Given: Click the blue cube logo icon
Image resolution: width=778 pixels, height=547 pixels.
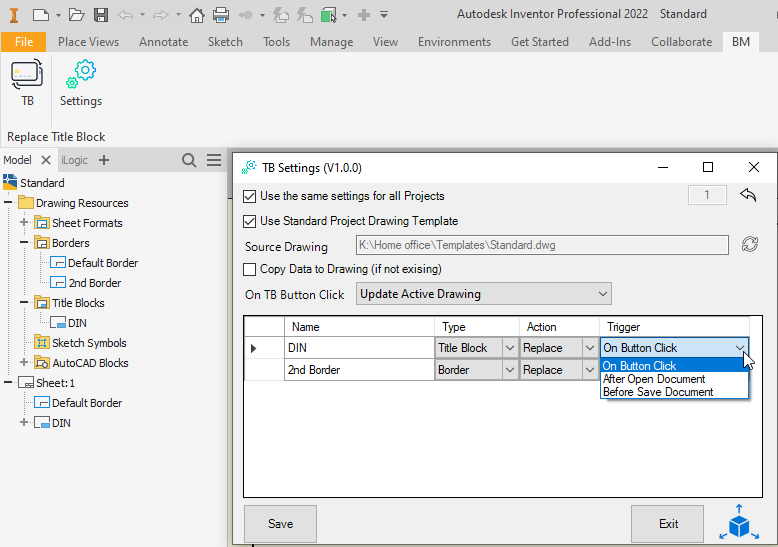Looking at the screenshot, I should (739, 523).
